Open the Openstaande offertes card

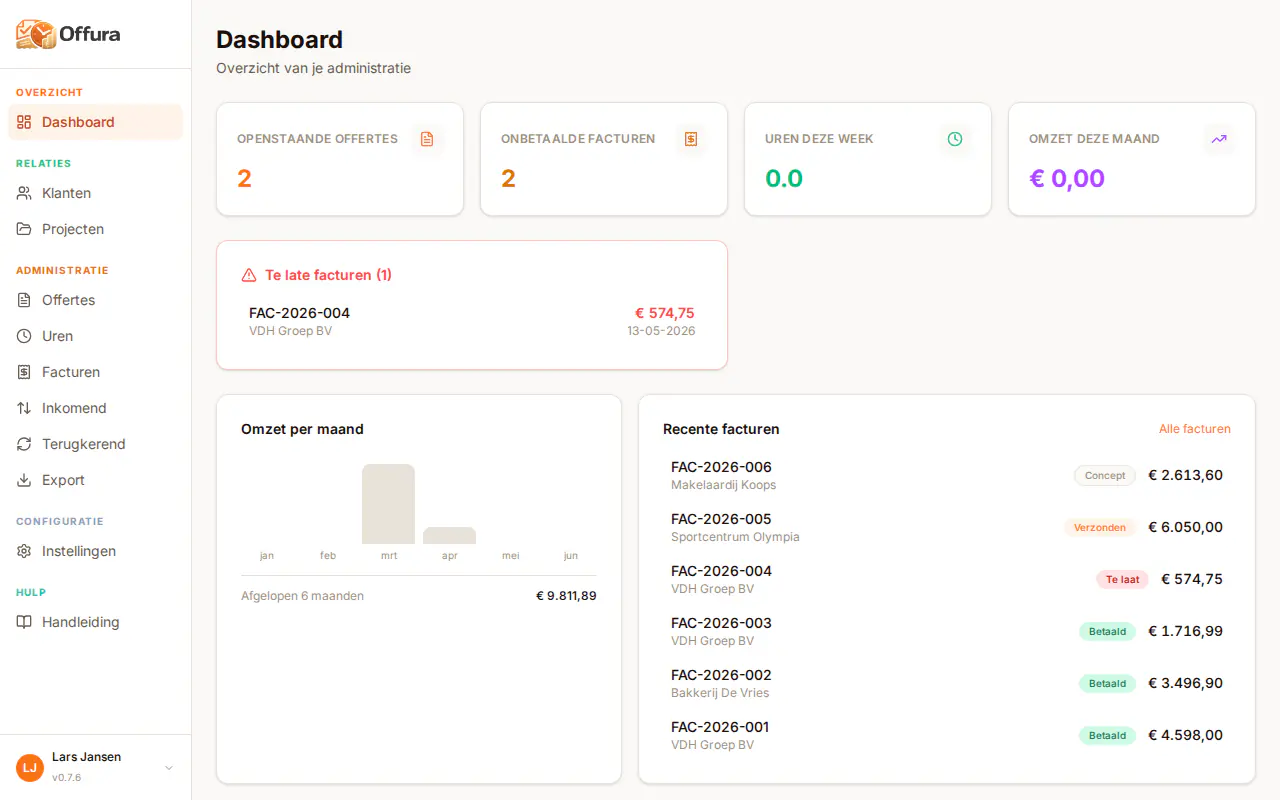(340, 159)
